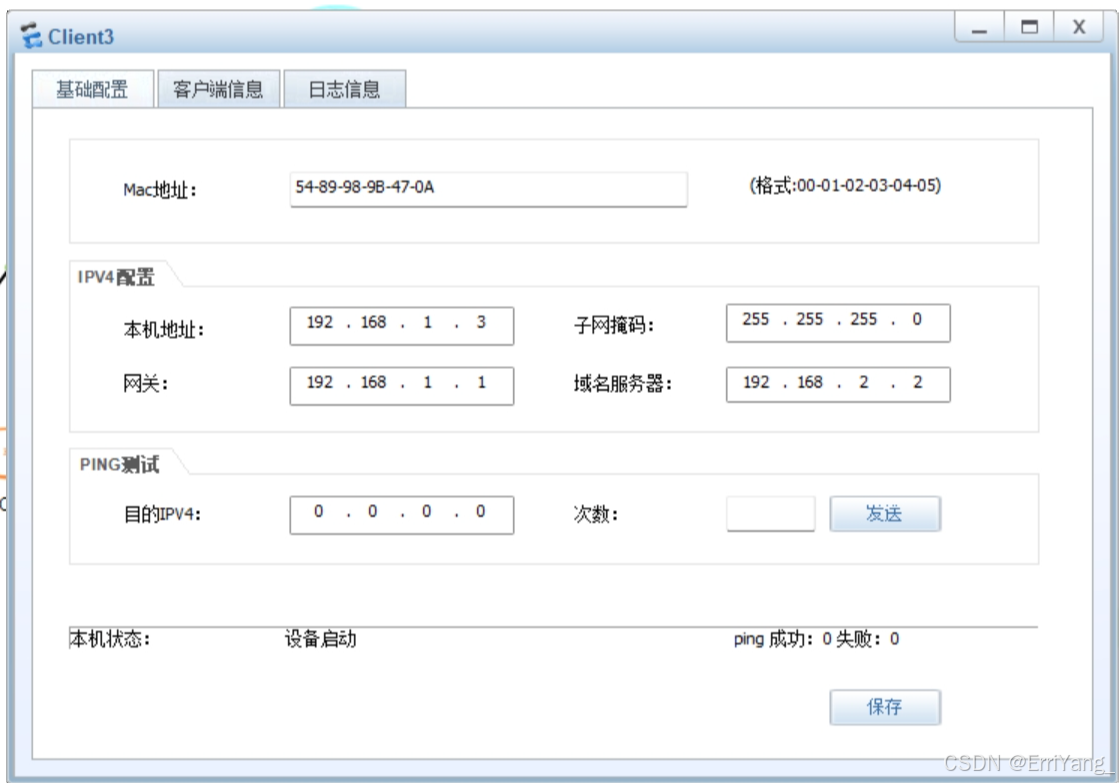Click the 次数: label

pos(596,514)
